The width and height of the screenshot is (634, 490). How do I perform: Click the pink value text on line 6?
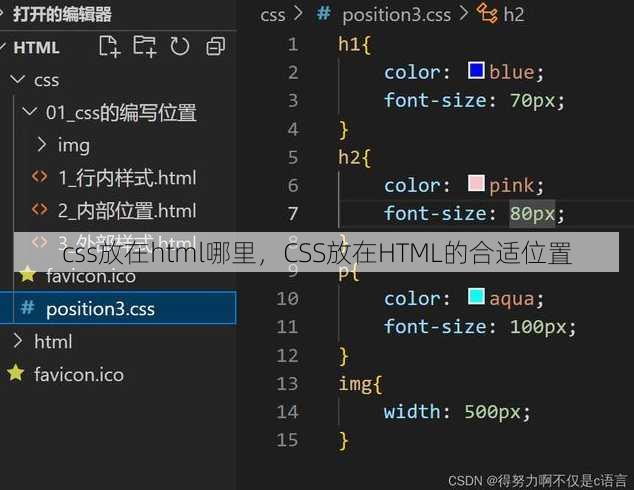pos(512,186)
